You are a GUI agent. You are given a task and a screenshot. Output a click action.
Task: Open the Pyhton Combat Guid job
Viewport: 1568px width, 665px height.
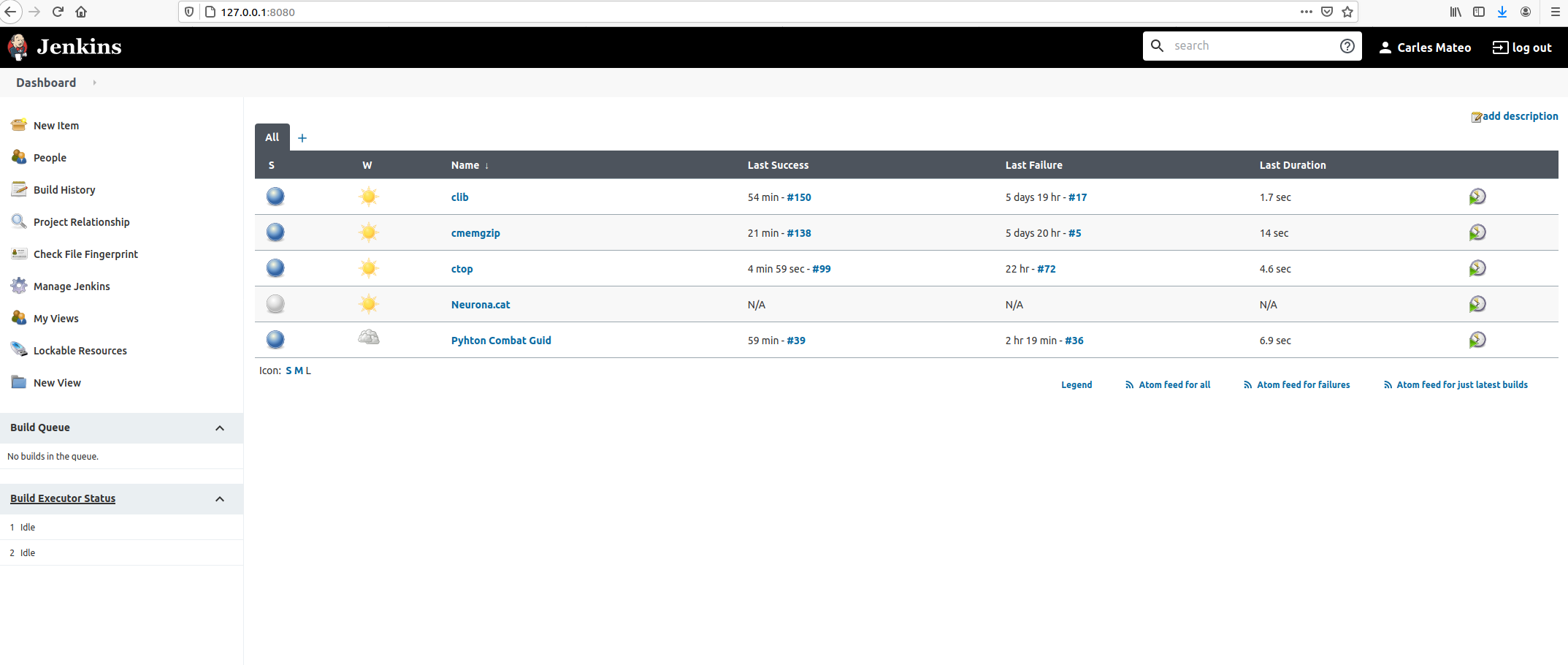click(x=501, y=341)
